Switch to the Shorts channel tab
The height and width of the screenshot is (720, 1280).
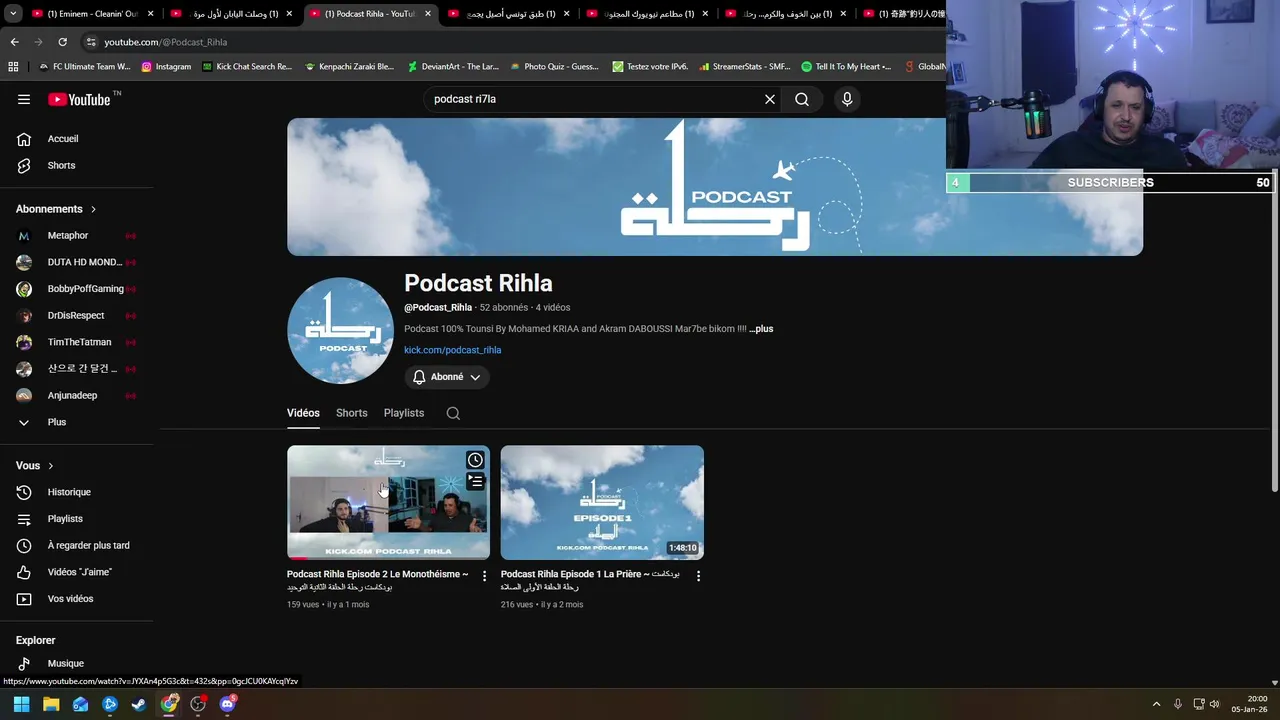tap(352, 413)
